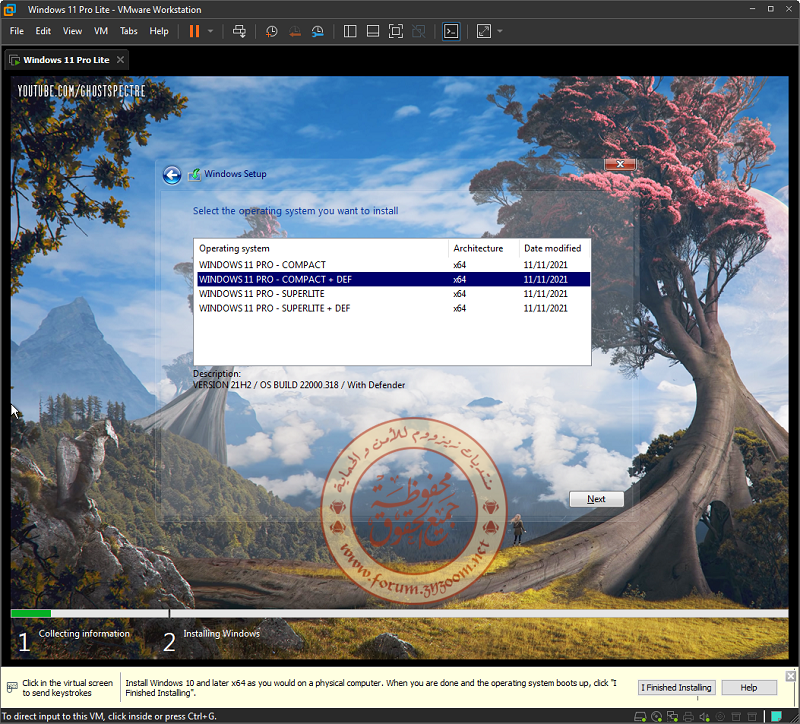Viewport: 800px width, 724px height.
Task: Click the I Finished Installing button
Action: pyautogui.click(x=676, y=687)
